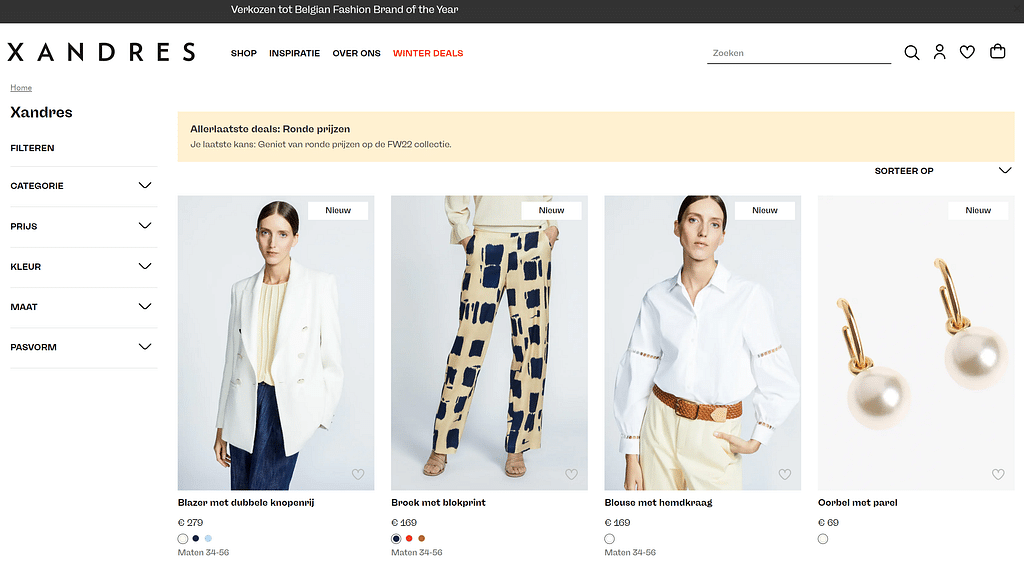Open the Winter Deals menu item
Viewport: 1024px width, 577px height.
(428, 53)
